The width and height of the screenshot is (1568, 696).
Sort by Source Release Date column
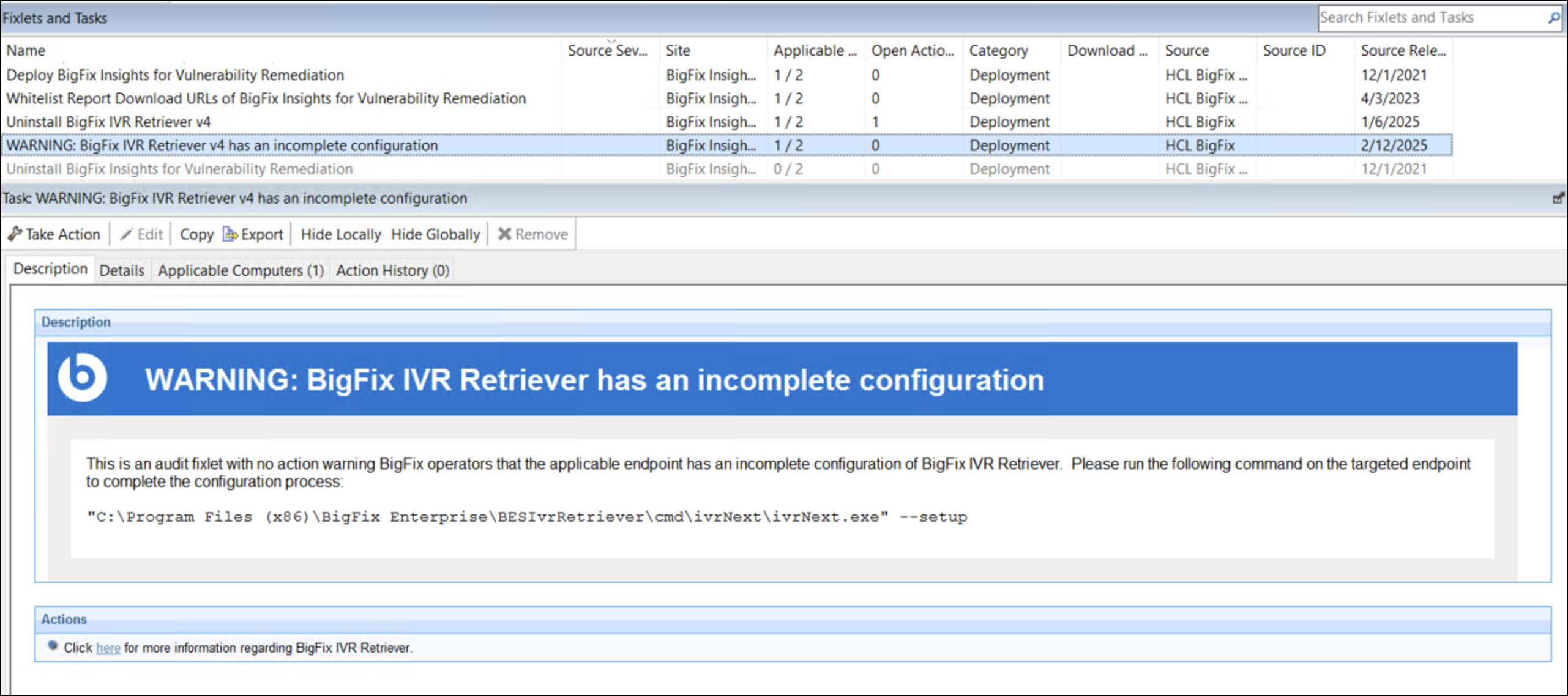tap(1402, 51)
